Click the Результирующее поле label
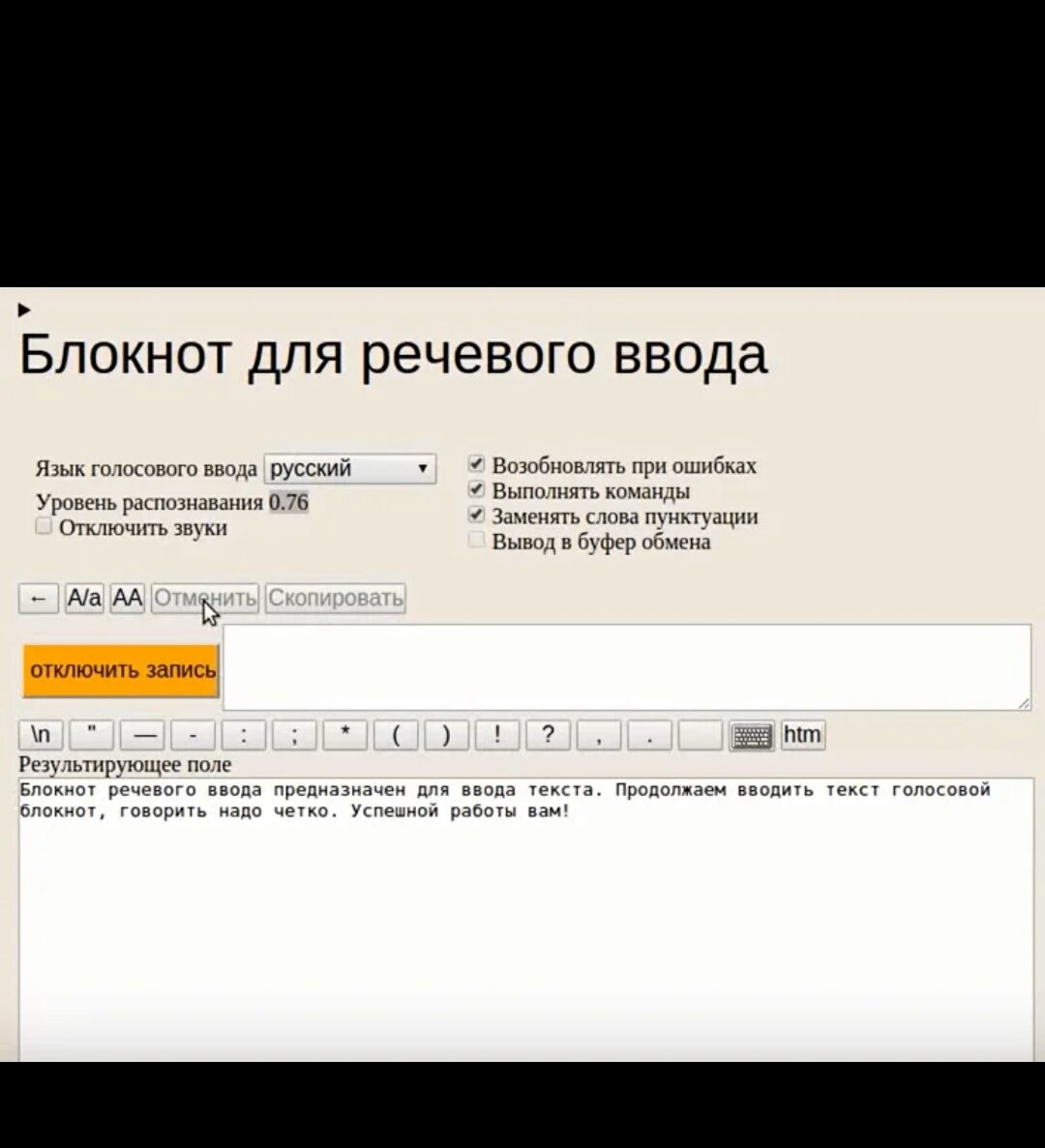Viewport: 1045px width, 1148px height. 125,764
